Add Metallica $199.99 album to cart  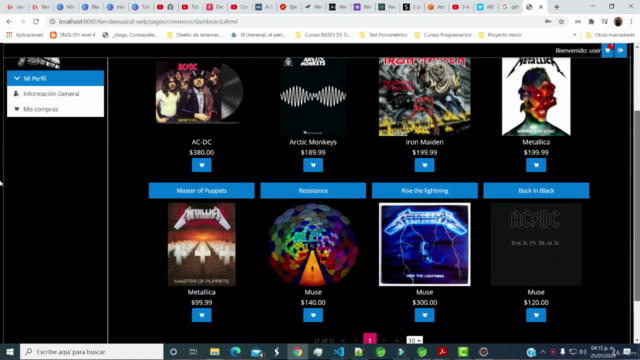[x=536, y=165]
